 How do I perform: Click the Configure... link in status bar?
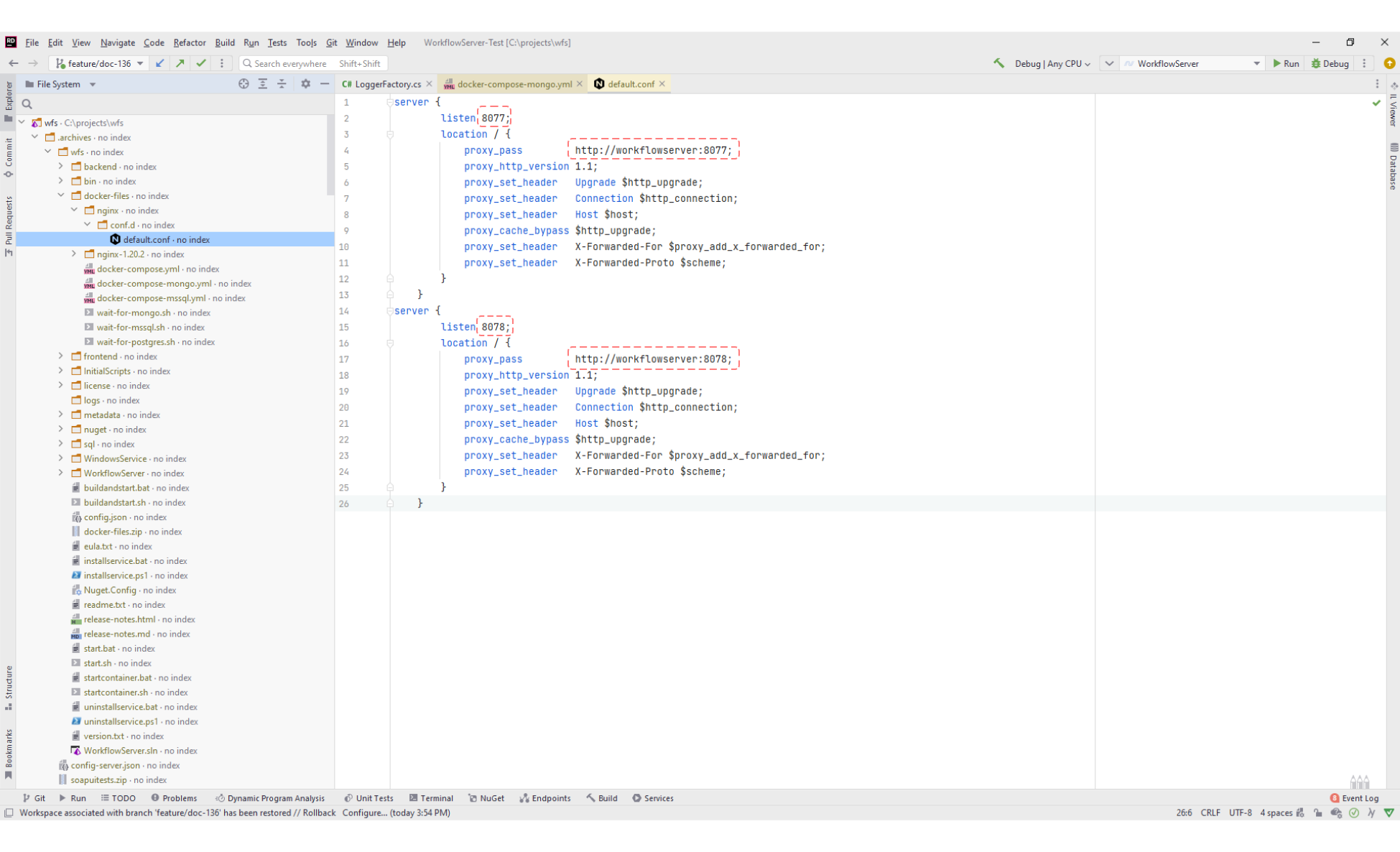pos(365,813)
